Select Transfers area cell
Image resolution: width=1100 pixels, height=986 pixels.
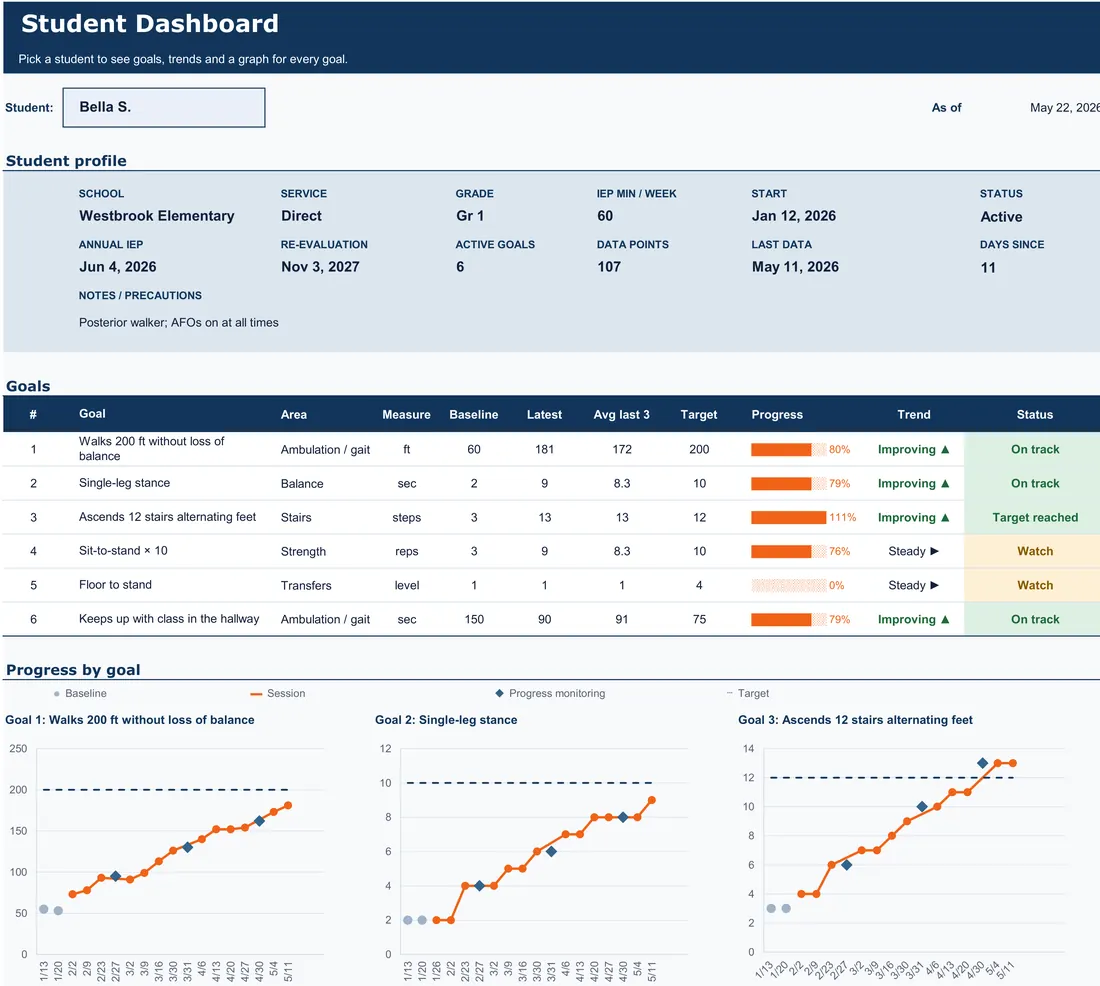click(x=306, y=585)
